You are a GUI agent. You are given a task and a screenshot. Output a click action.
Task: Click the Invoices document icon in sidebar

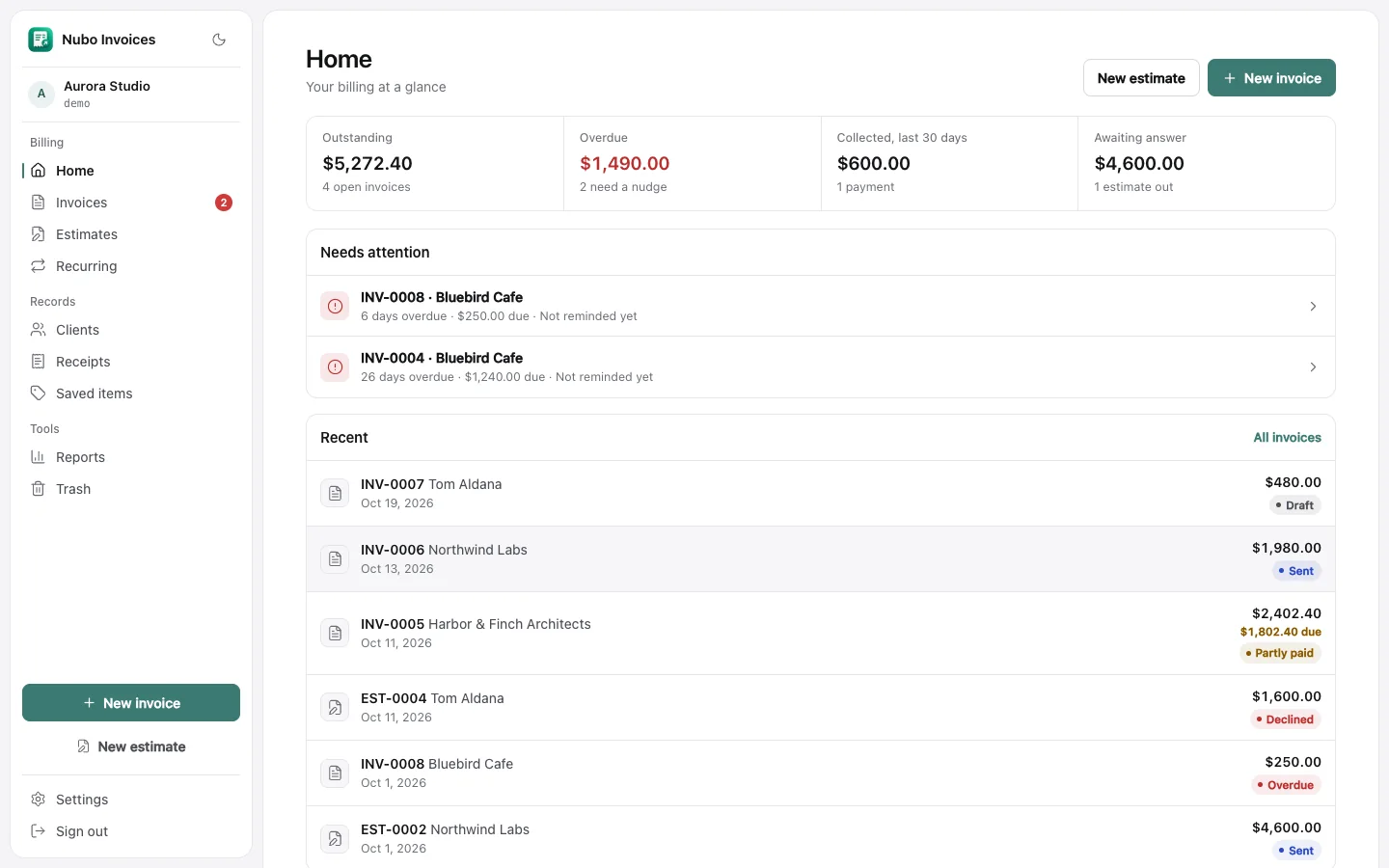39,203
